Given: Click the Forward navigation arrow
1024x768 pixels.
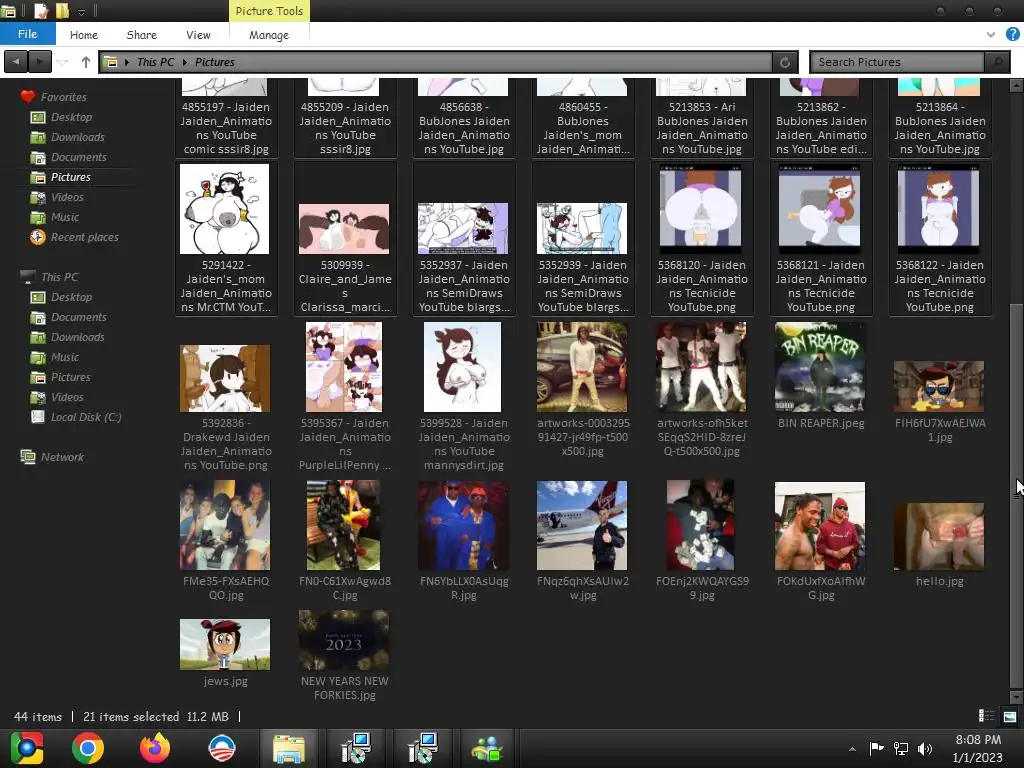Looking at the screenshot, I should click(39, 62).
